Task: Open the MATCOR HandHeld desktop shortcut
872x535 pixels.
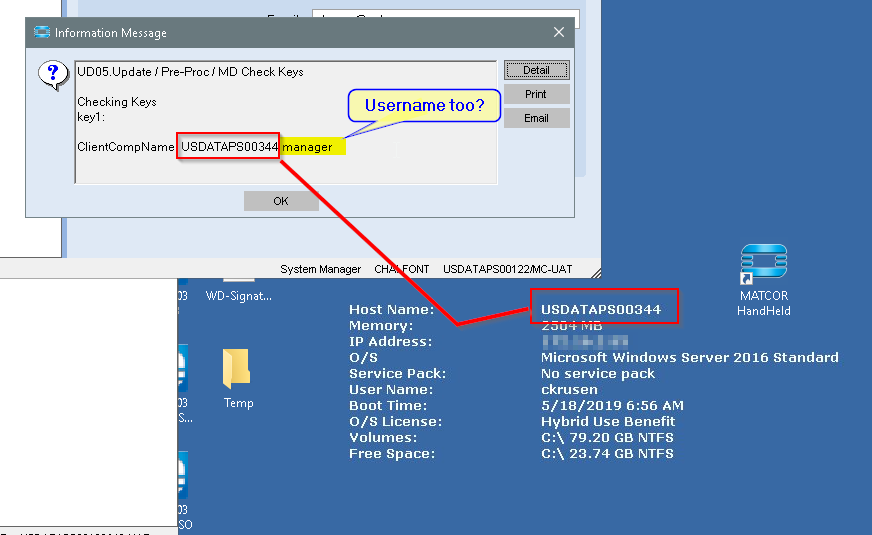Action: tap(764, 280)
